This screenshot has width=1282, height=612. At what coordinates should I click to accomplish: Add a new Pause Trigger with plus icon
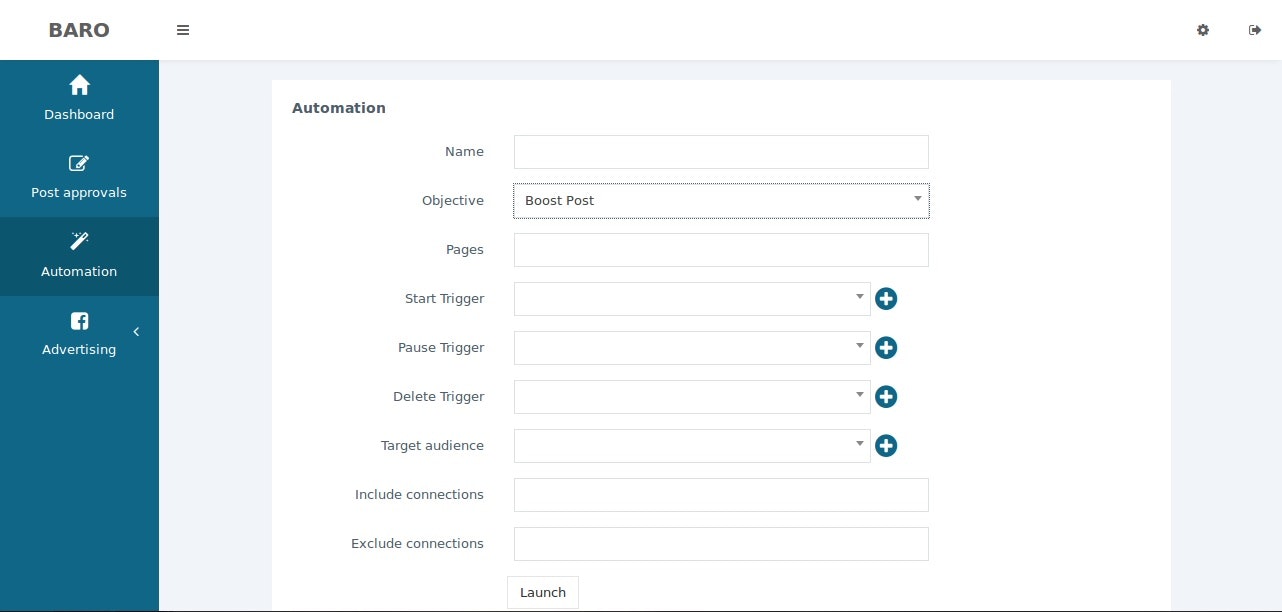click(886, 348)
